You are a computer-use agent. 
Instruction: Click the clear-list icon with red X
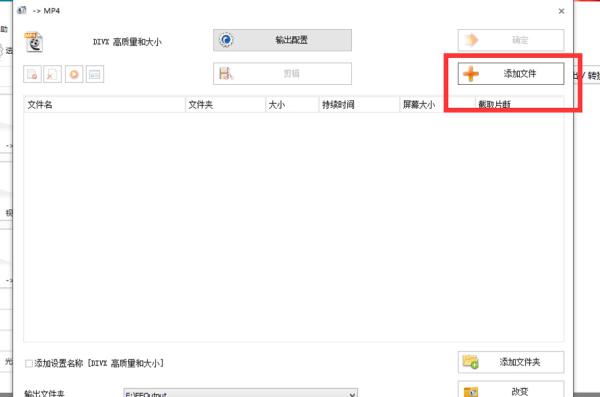(x=52, y=74)
